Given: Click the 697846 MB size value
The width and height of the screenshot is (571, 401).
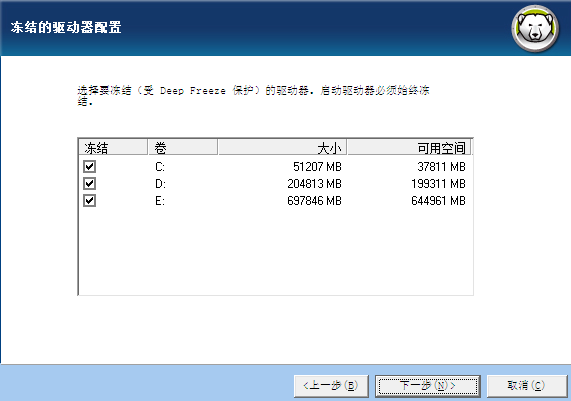Looking at the screenshot, I should [314, 201].
